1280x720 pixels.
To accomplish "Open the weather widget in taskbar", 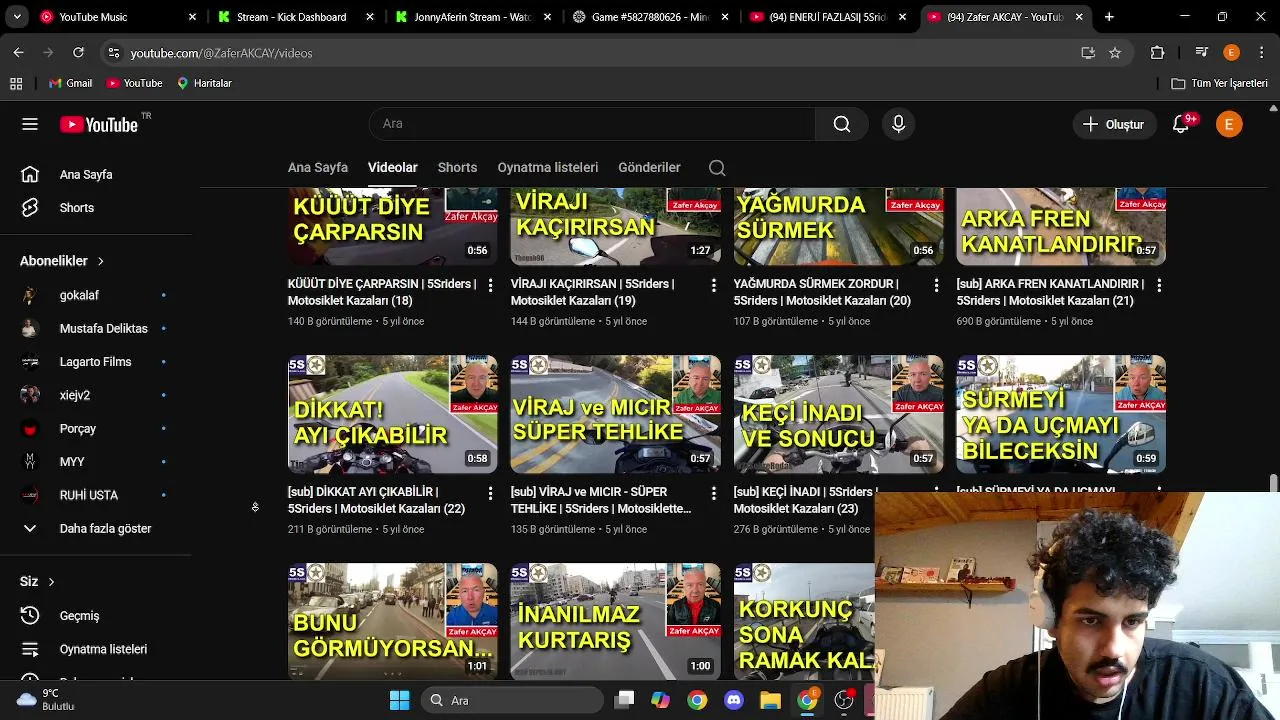I will click(45, 700).
